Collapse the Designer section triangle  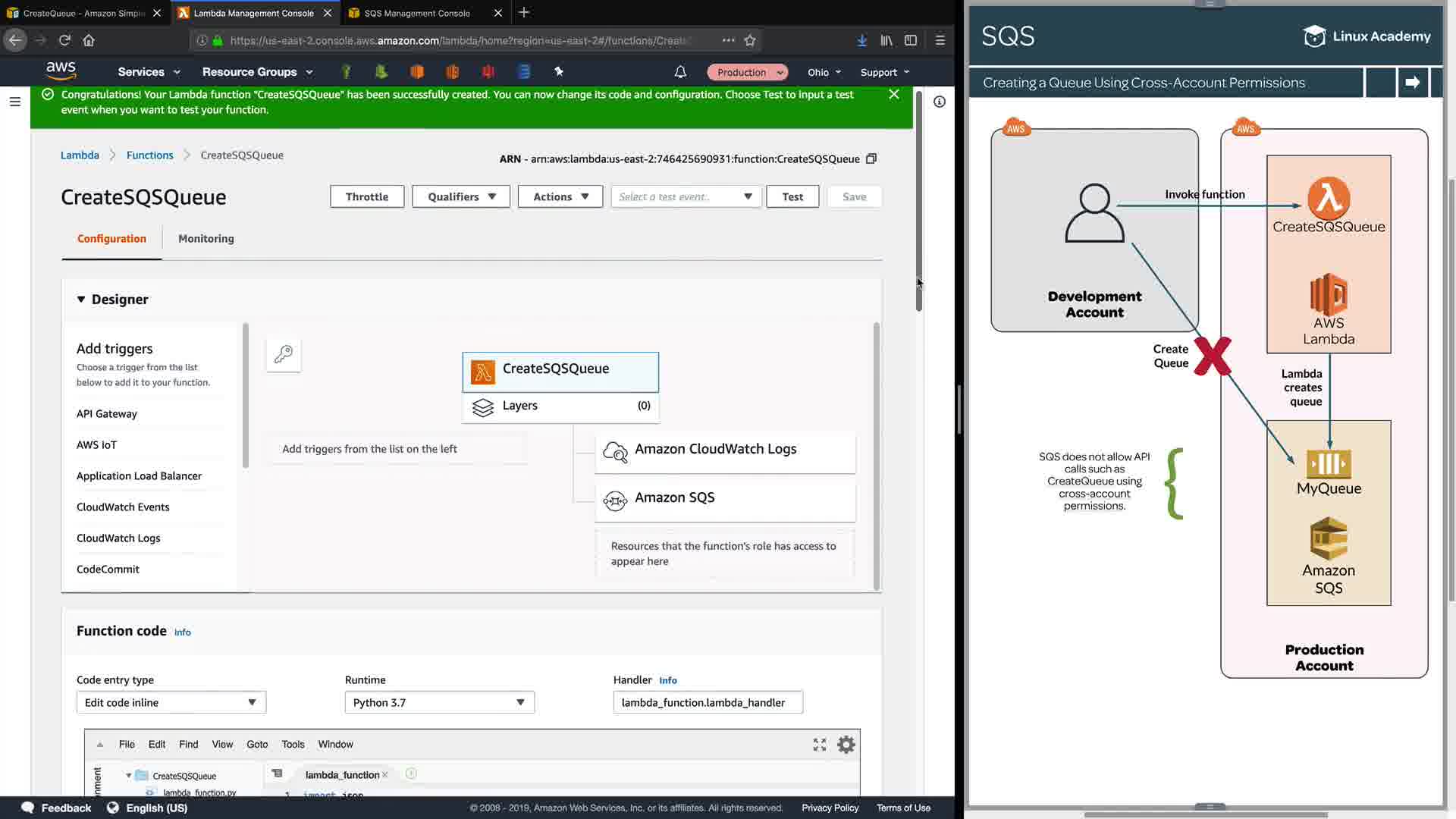tap(81, 300)
